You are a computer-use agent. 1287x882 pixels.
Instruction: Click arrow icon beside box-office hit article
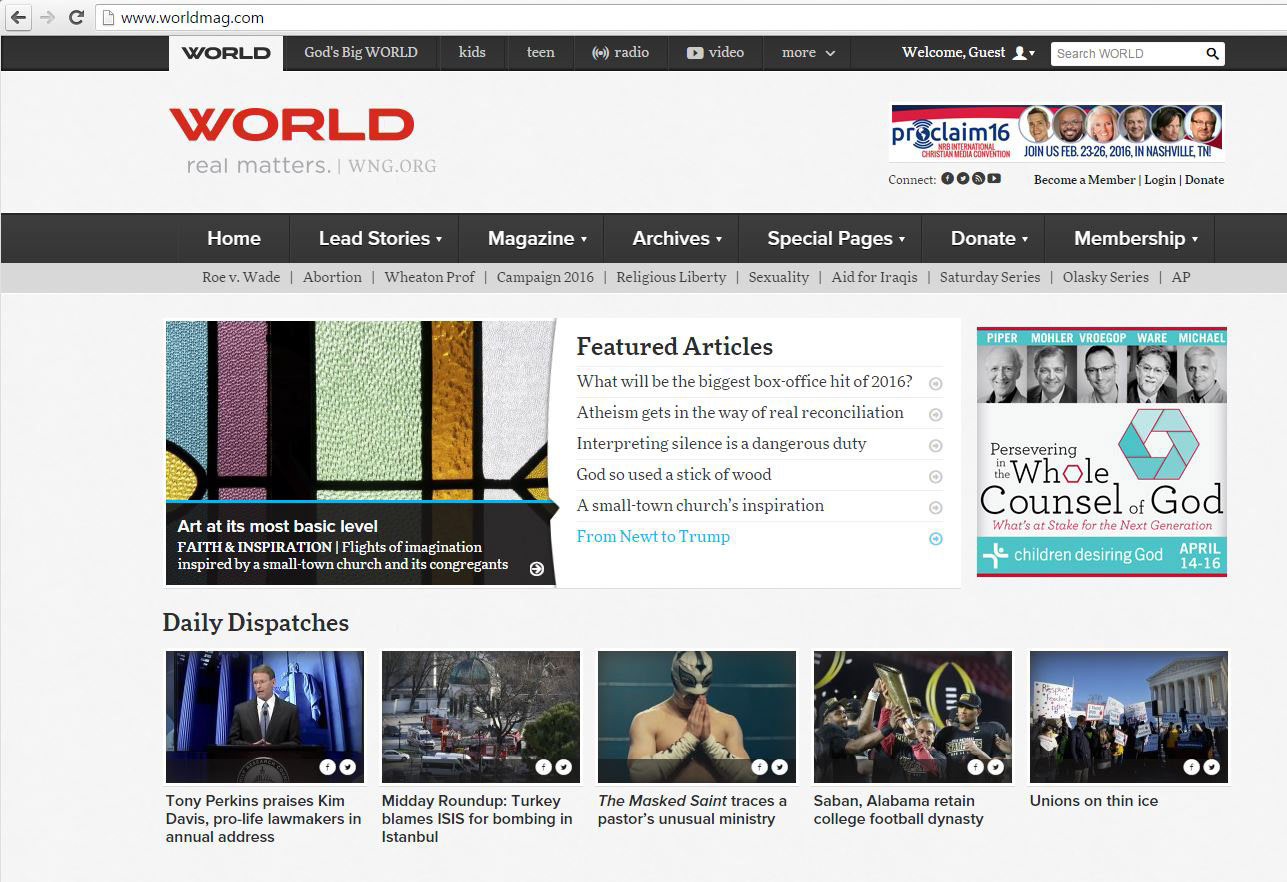(935, 383)
